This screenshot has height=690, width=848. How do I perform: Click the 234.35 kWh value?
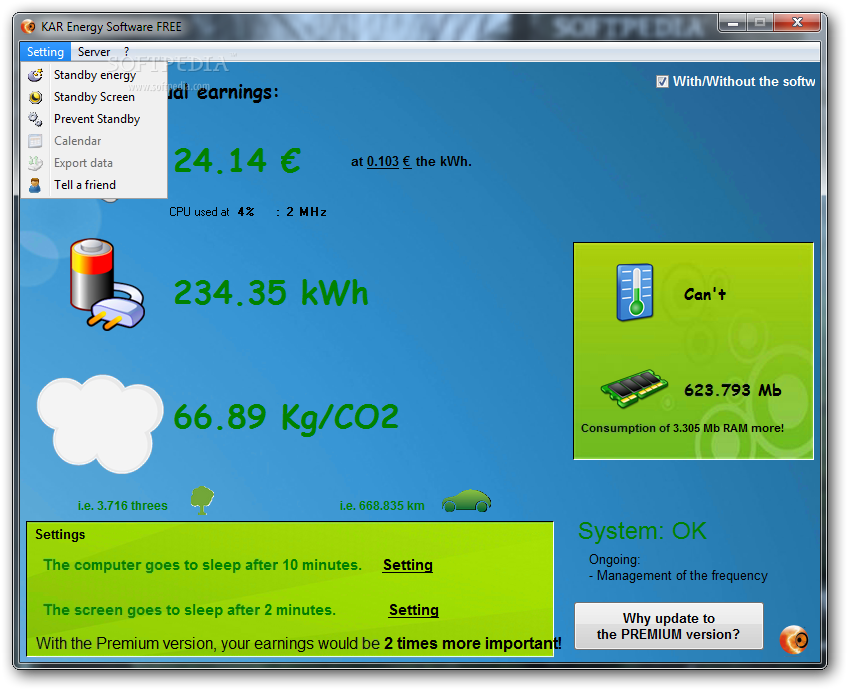coord(271,293)
